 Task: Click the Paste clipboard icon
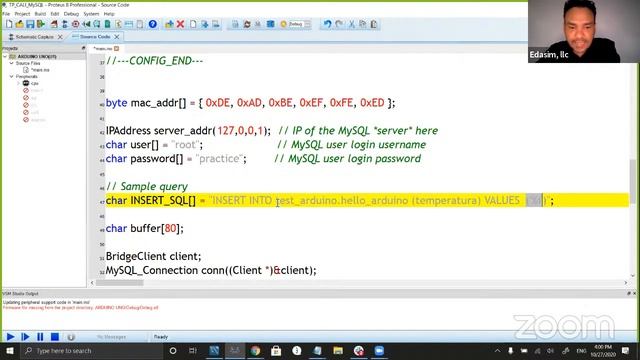[x=374, y=24]
